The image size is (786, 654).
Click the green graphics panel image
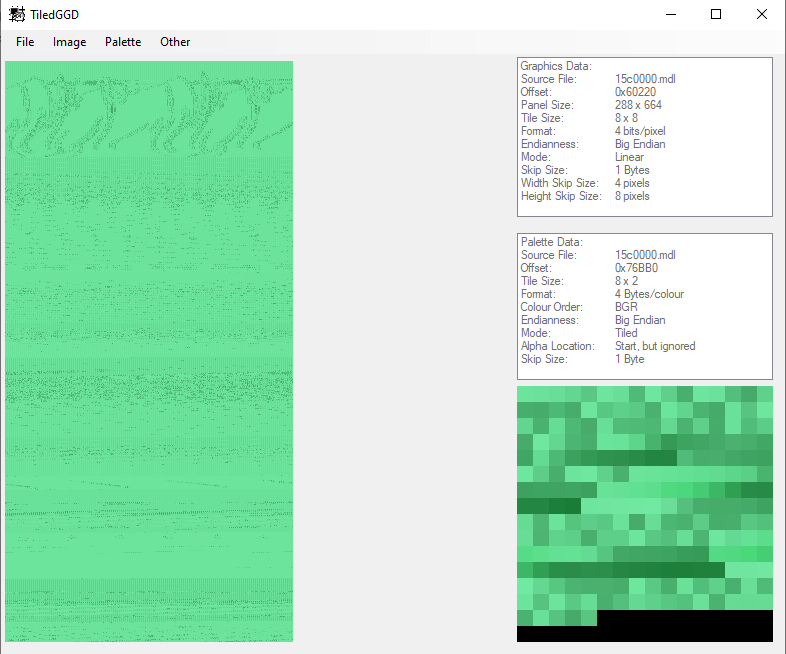click(x=149, y=351)
